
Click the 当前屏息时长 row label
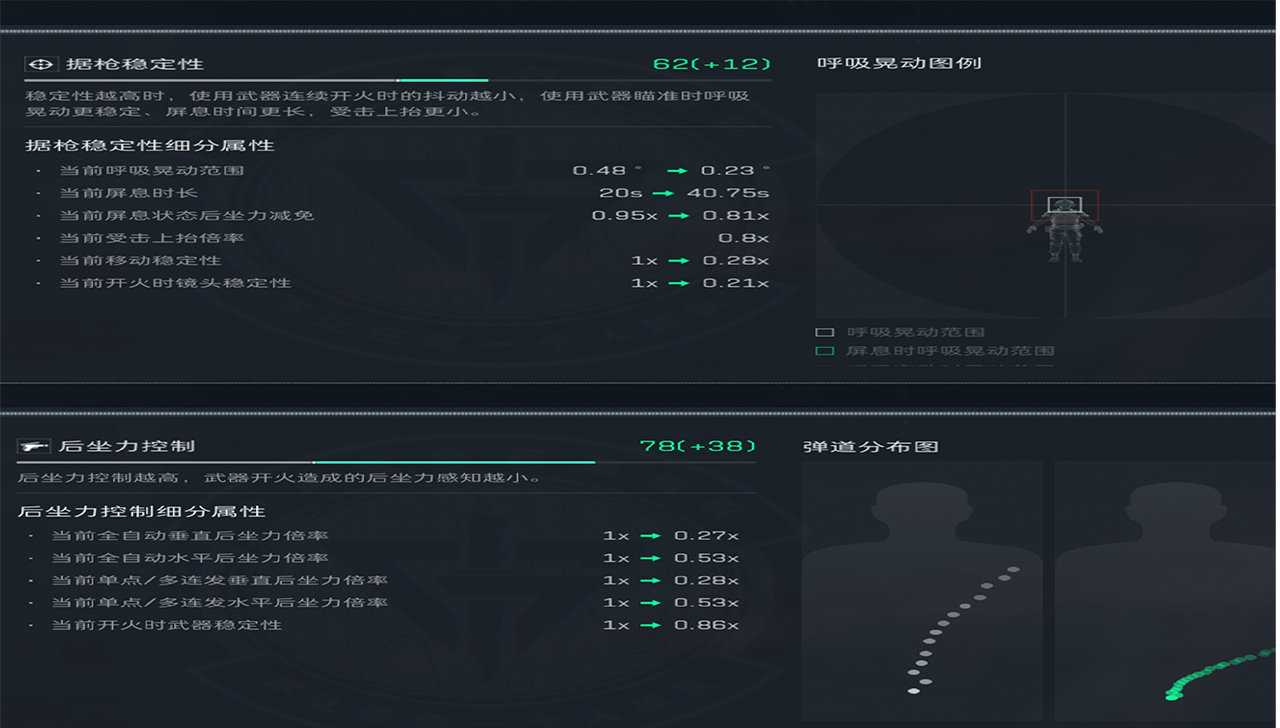click(x=129, y=193)
